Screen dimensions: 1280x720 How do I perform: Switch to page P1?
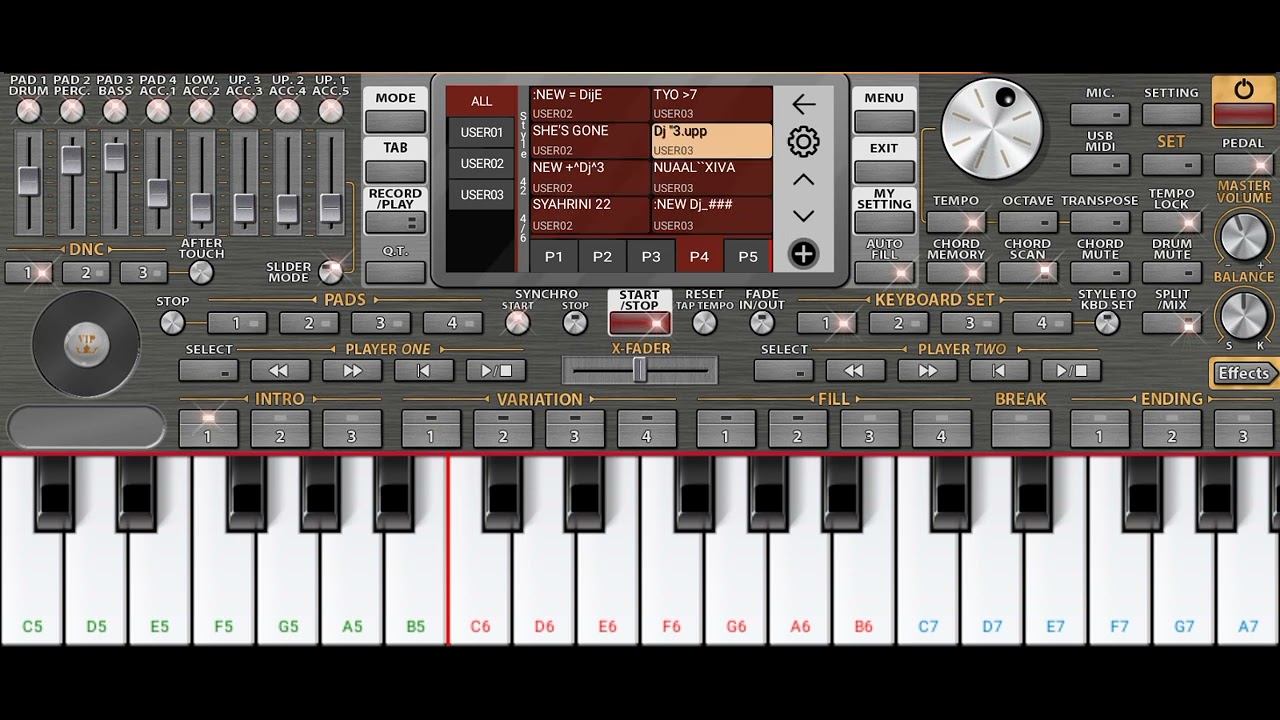click(554, 256)
